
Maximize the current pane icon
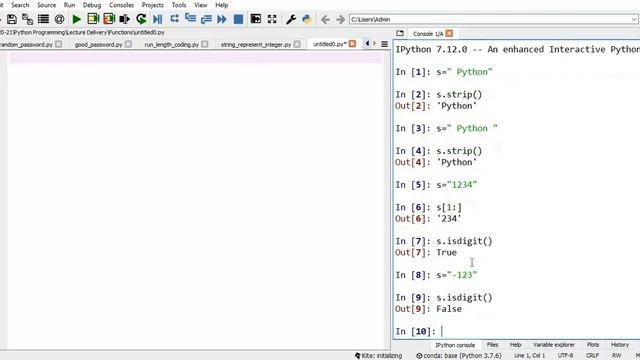(x=256, y=19)
